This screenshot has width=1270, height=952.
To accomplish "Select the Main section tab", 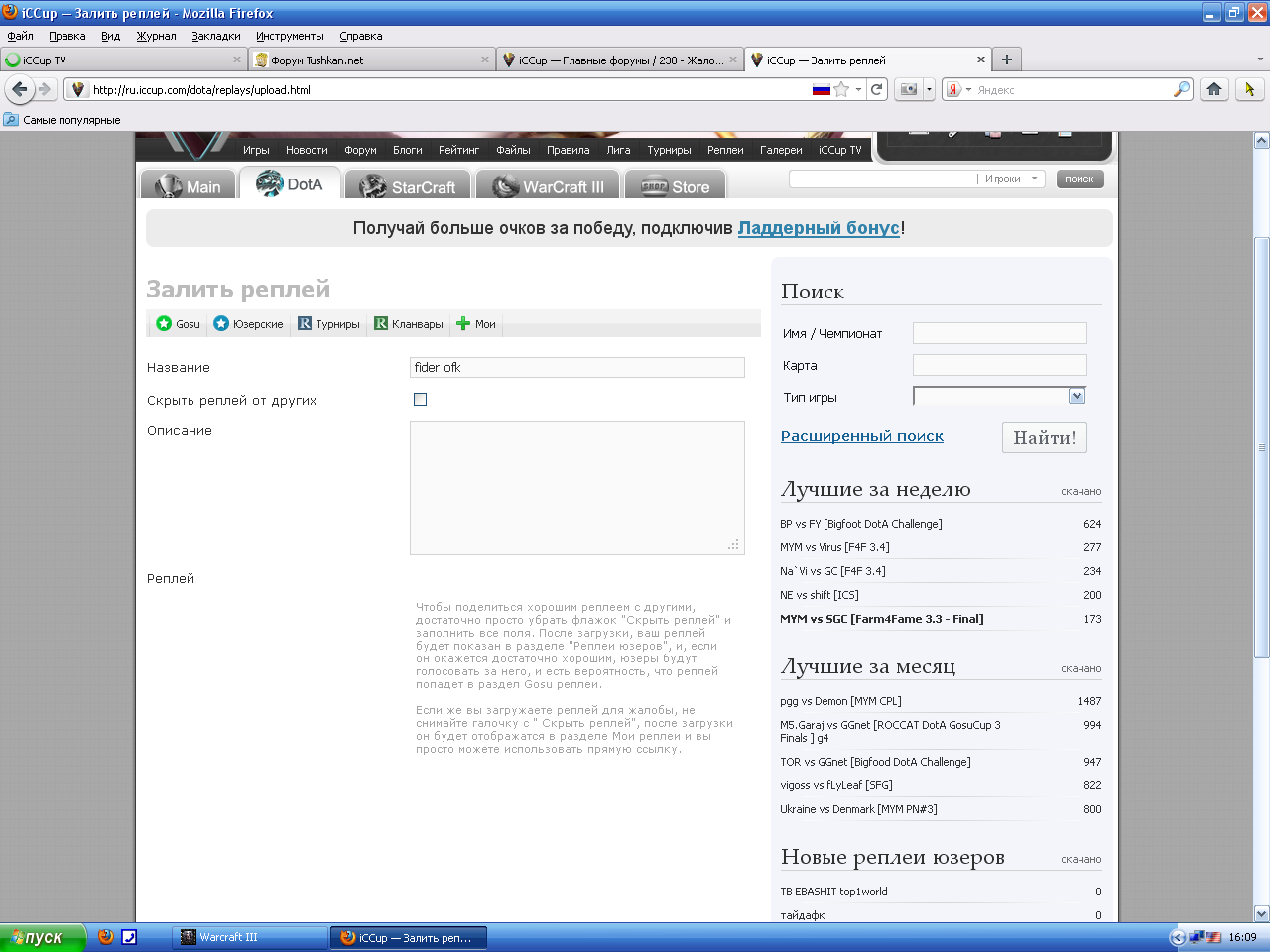I will (x=188, y=186).
